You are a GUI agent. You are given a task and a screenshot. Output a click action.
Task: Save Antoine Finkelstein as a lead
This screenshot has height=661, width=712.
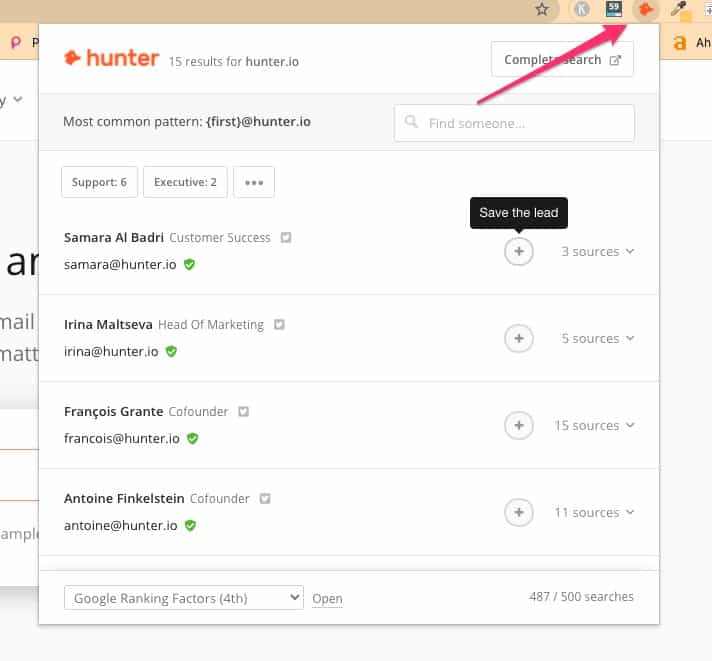click(519, 513)
